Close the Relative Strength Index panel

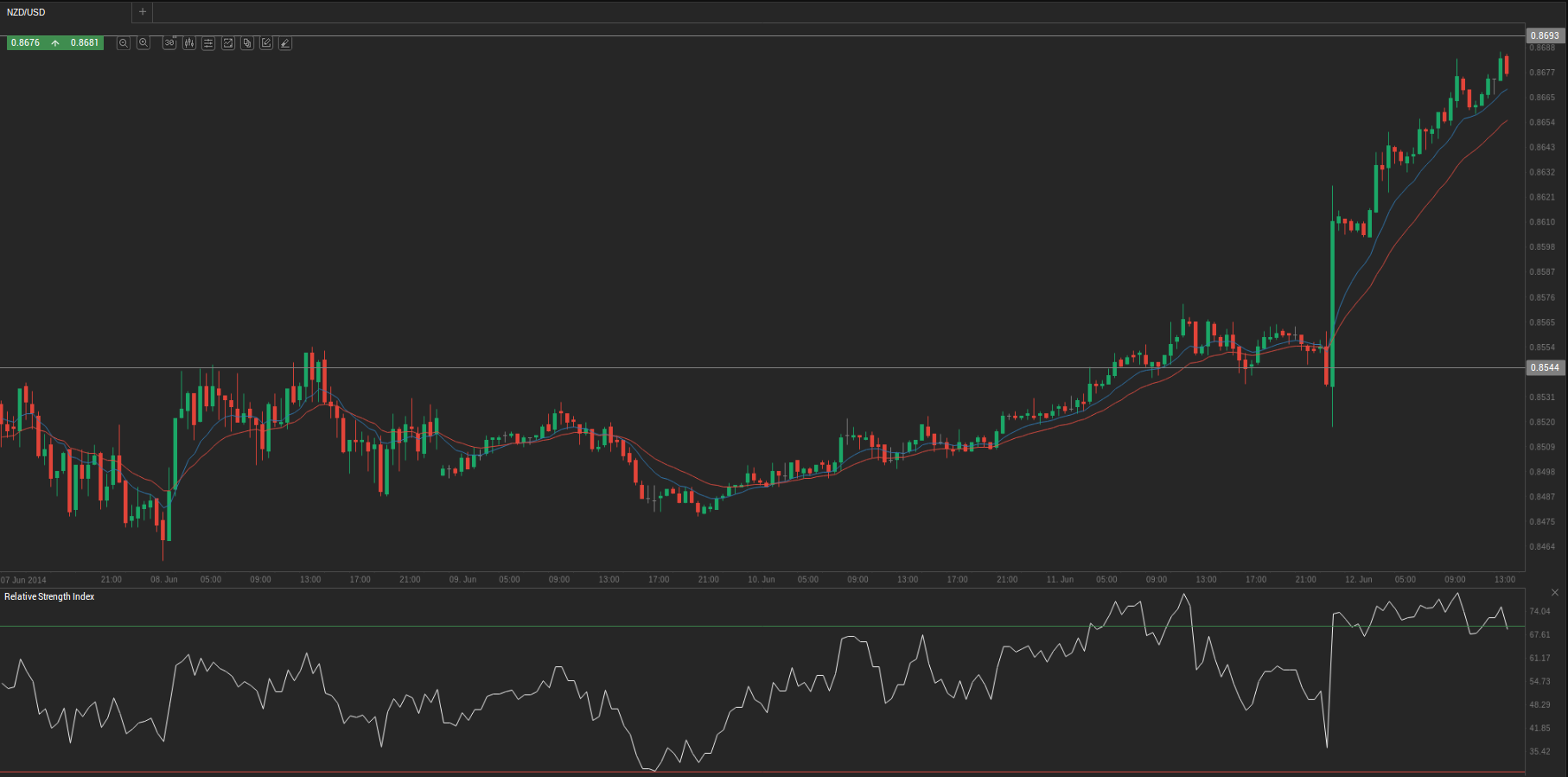click(x=1555, y=593)
